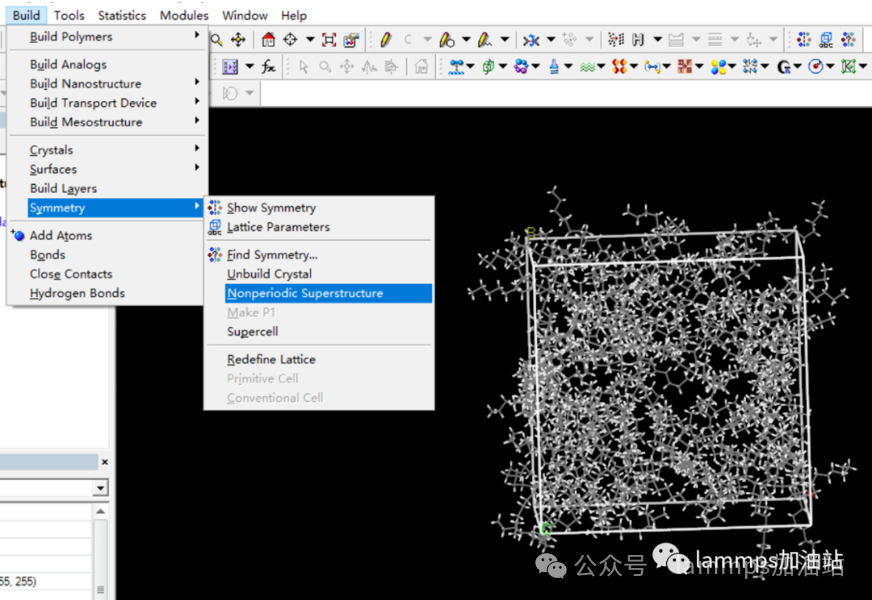Click the Adjust Hydrogen H icon
The image size is (872, 600).
point(638,39)
